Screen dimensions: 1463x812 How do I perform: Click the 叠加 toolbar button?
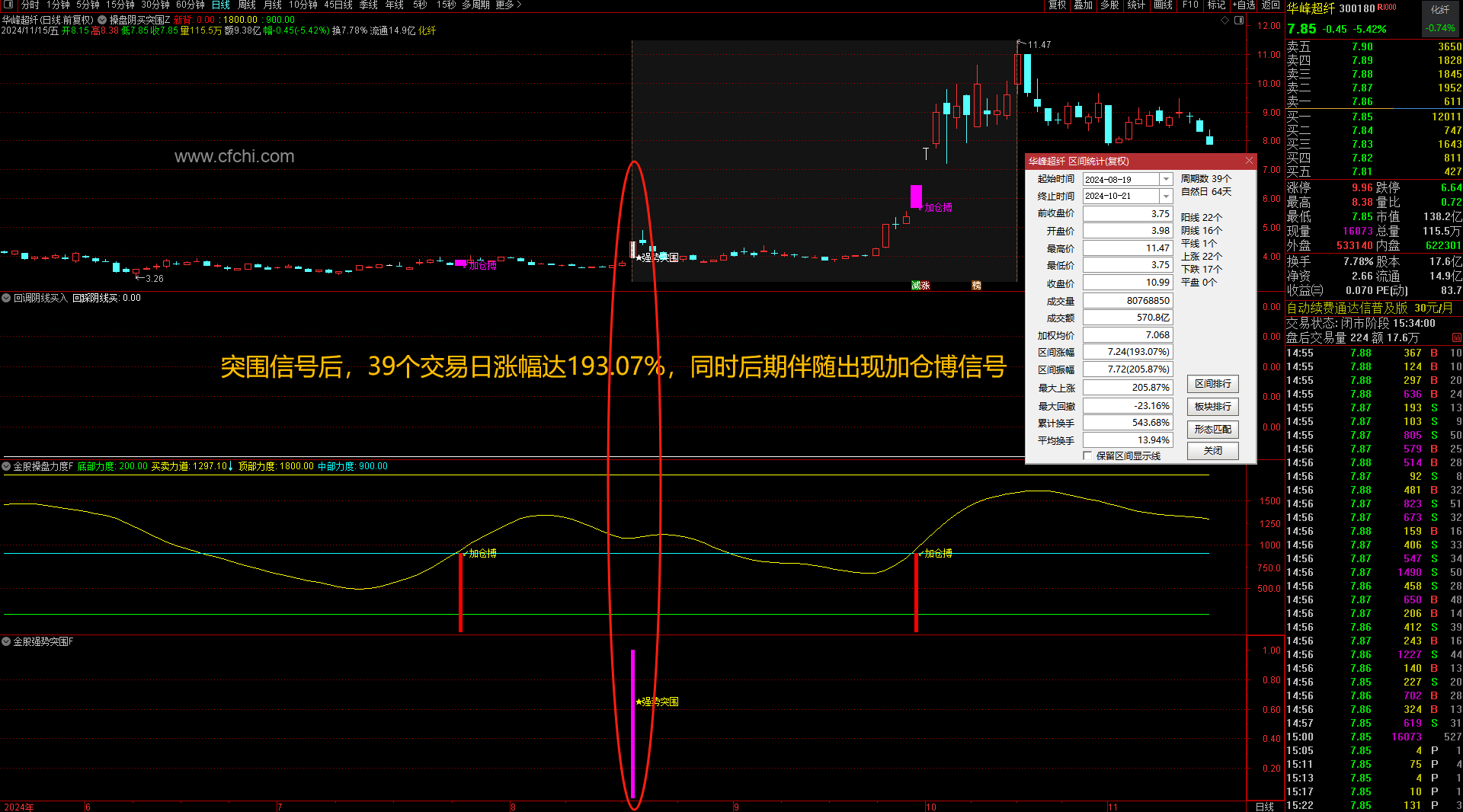coord(1084,5)
